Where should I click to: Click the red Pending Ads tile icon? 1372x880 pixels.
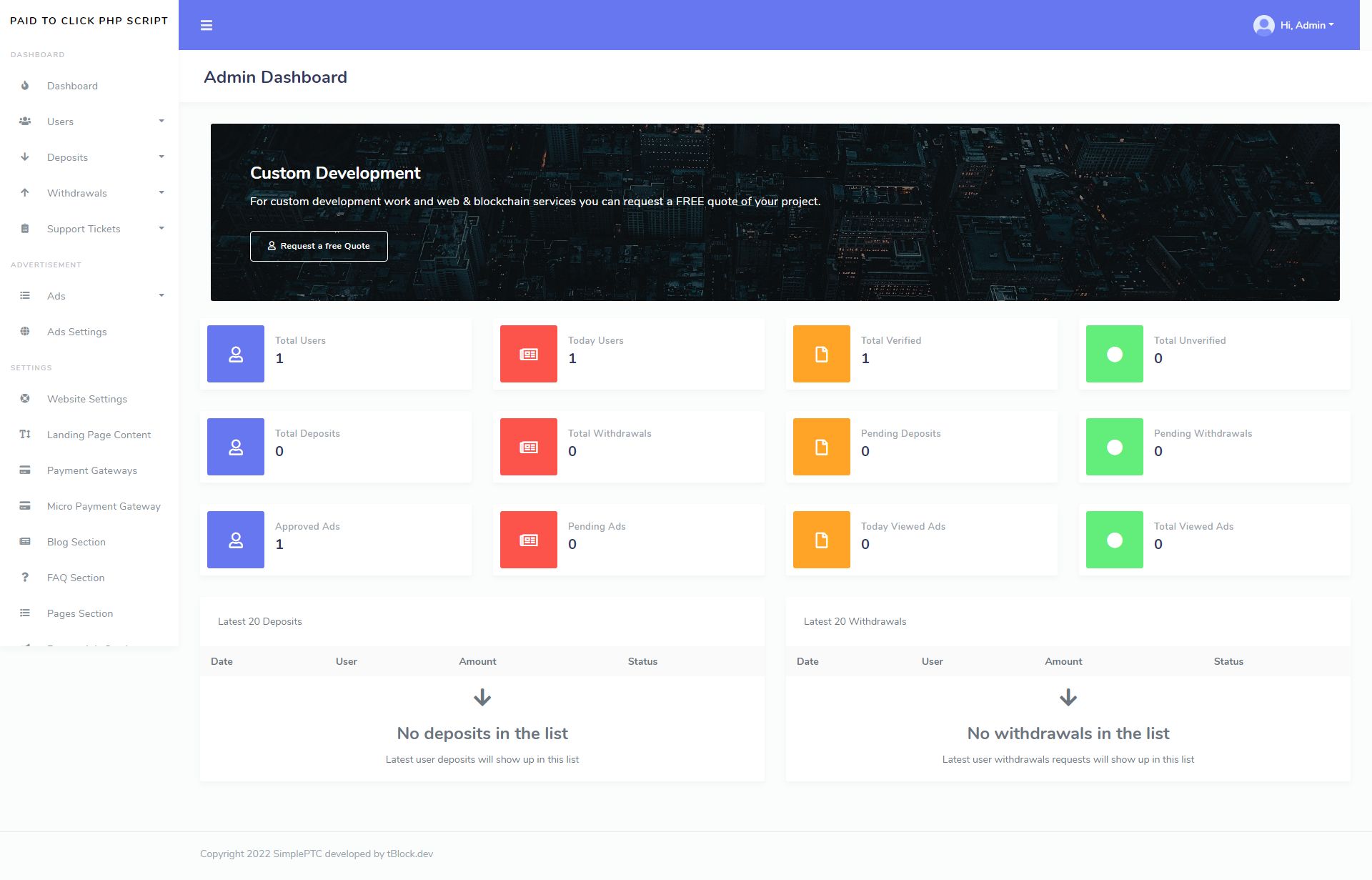click(x=529, y=540)
